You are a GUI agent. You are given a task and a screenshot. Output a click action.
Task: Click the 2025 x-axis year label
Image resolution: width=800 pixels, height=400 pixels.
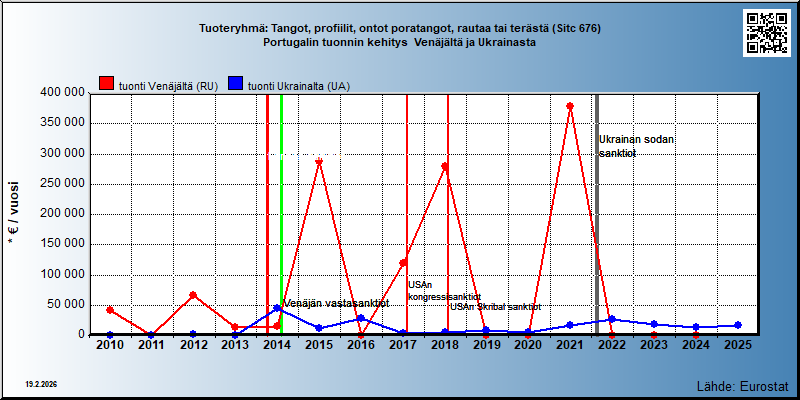(737, 345)
